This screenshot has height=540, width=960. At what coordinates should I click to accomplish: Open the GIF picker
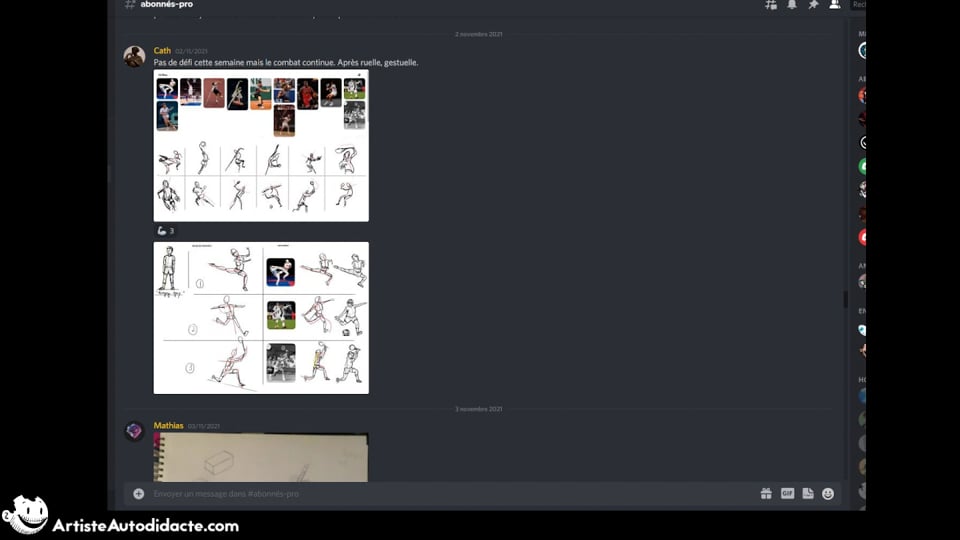click(787, 493)
